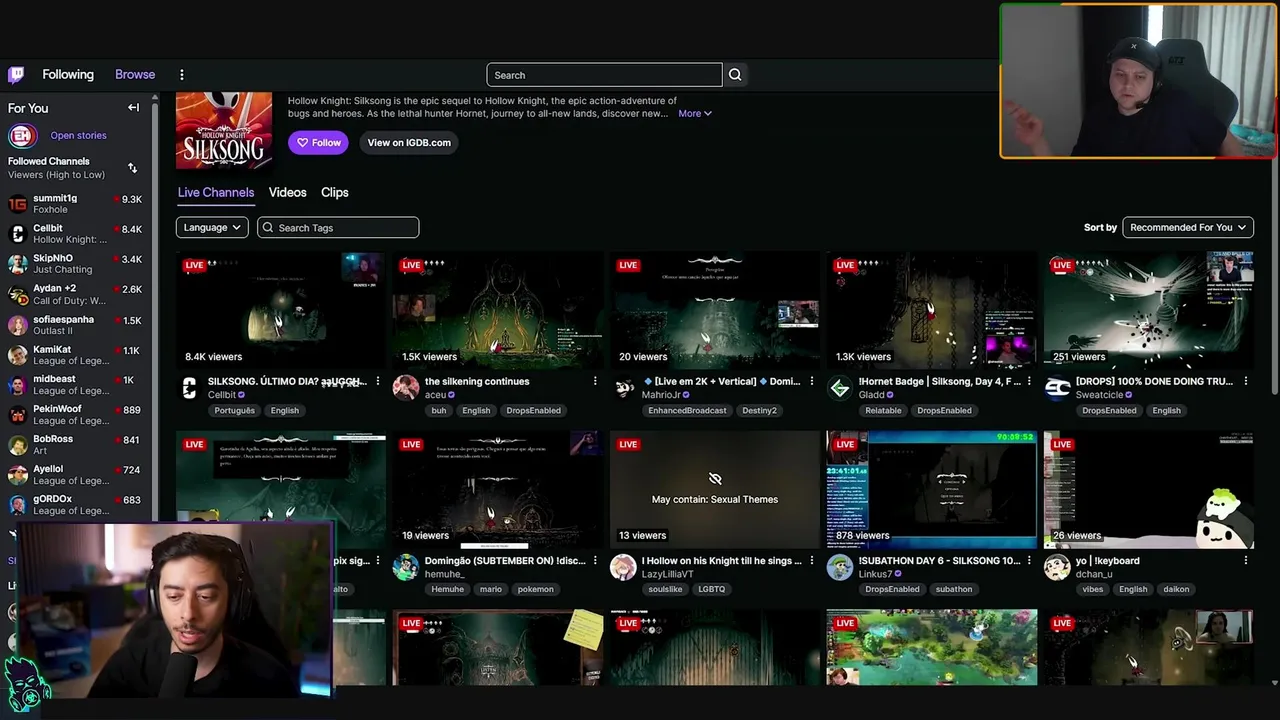The width and height of the screenshot is (1280, 720).
Task: Click Gladd channel avatar
Action: click(x=840, y=388)
